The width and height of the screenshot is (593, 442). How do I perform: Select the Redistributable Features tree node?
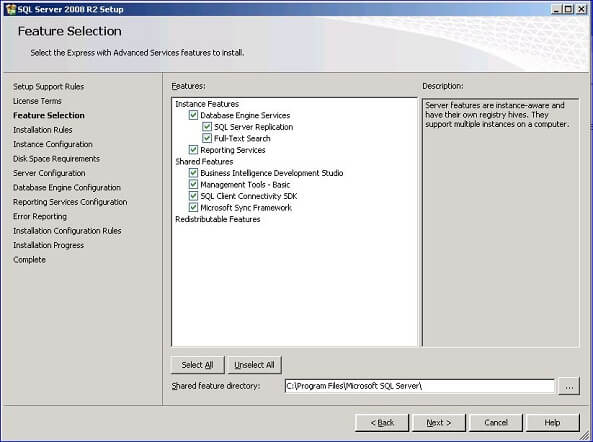coord(217,219)
